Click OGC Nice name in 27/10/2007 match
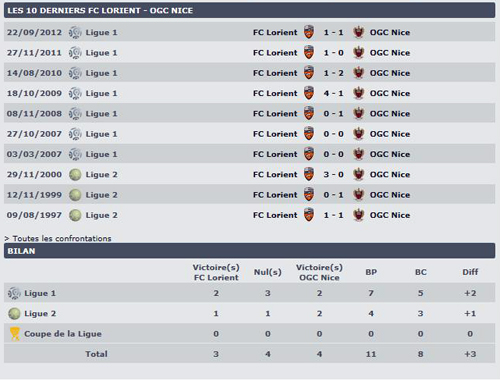This screenshot has width=500, height=381. (390, 134)
